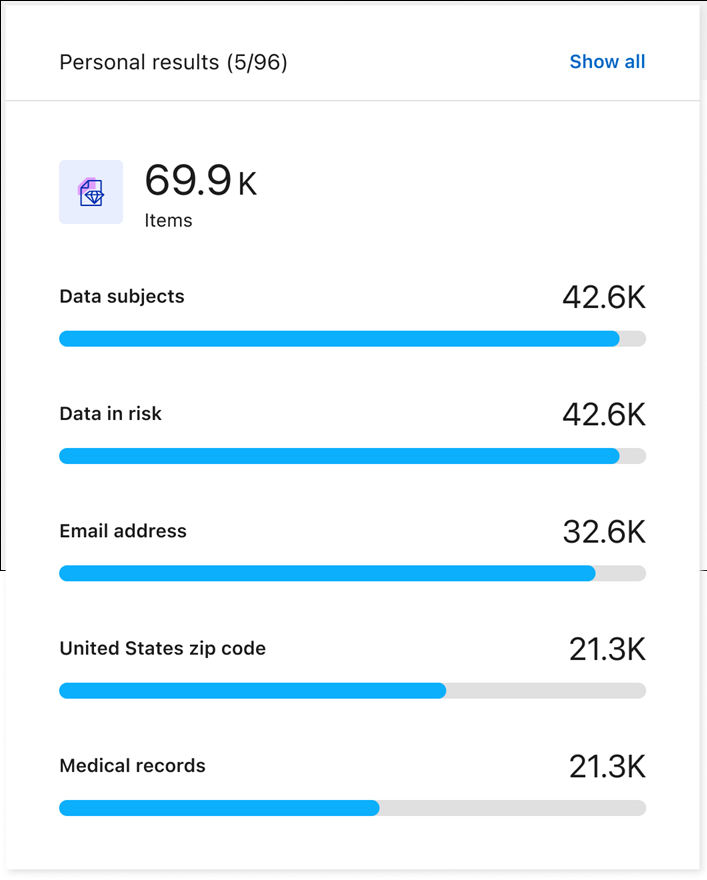Click the Data subjects progress bar
Viewport: 707px width, 880px height.
coord(352,339)
